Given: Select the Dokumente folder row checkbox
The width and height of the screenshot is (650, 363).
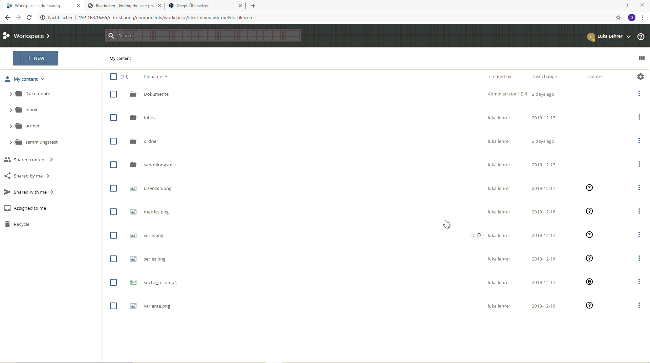Looking at the screenshot, I should click(x=113, y=94).
